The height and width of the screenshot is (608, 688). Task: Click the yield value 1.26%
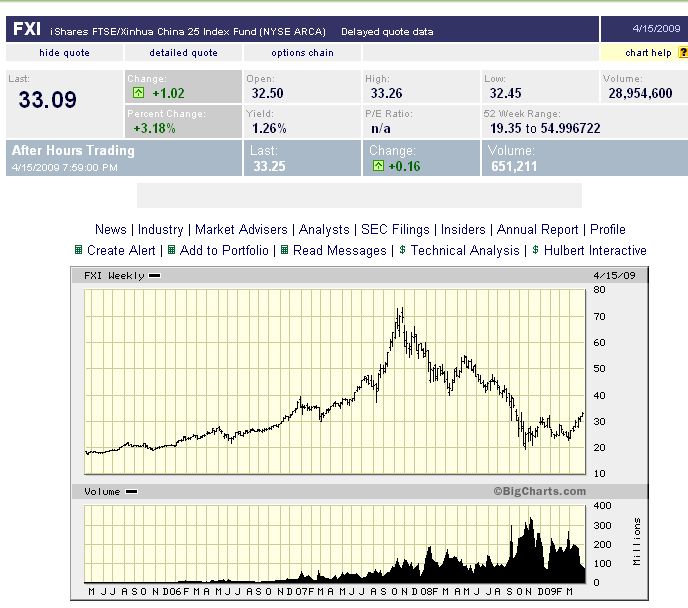(269, 129)
